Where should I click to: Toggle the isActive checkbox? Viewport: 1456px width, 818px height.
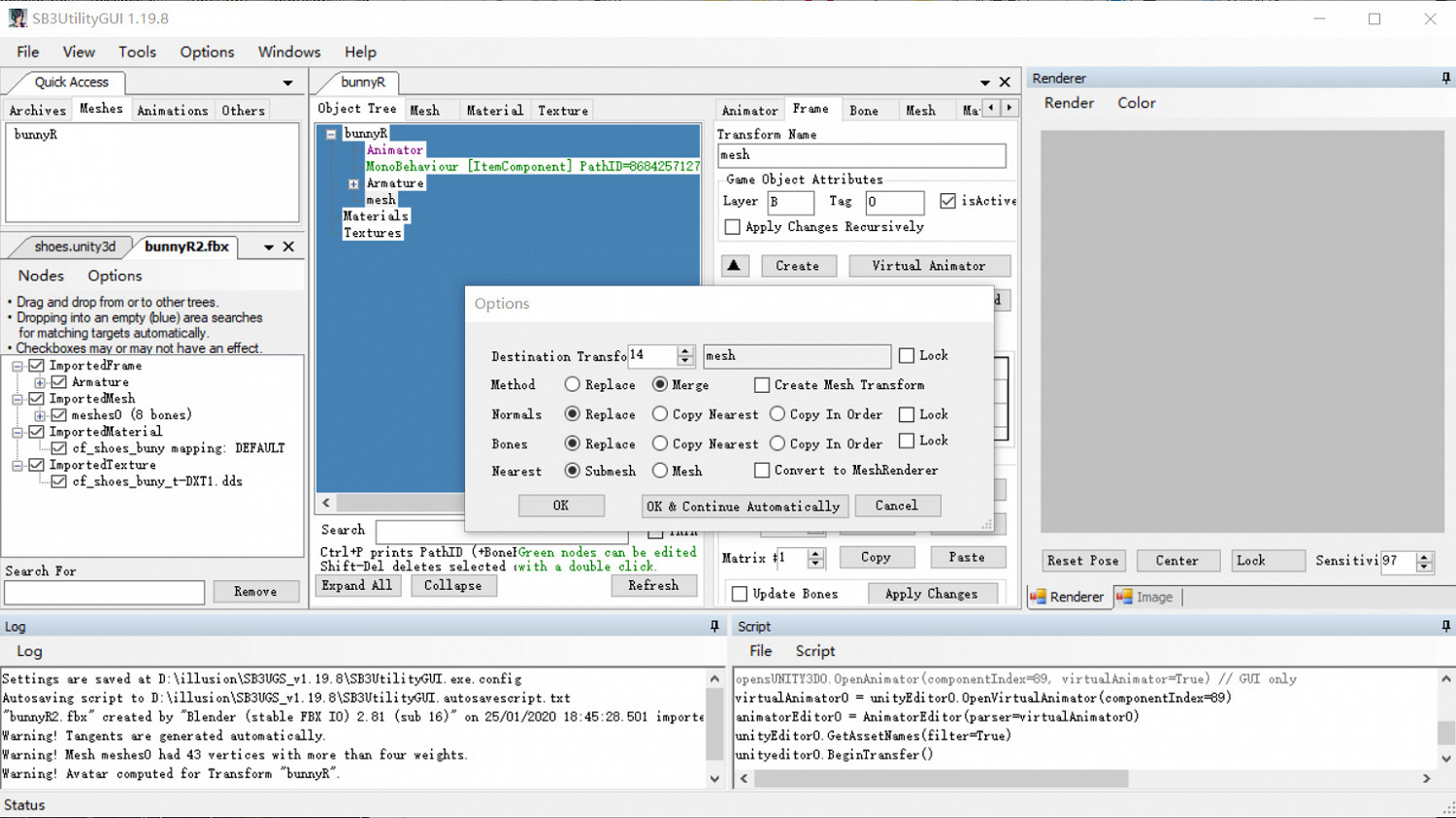(x=947, y=201)
